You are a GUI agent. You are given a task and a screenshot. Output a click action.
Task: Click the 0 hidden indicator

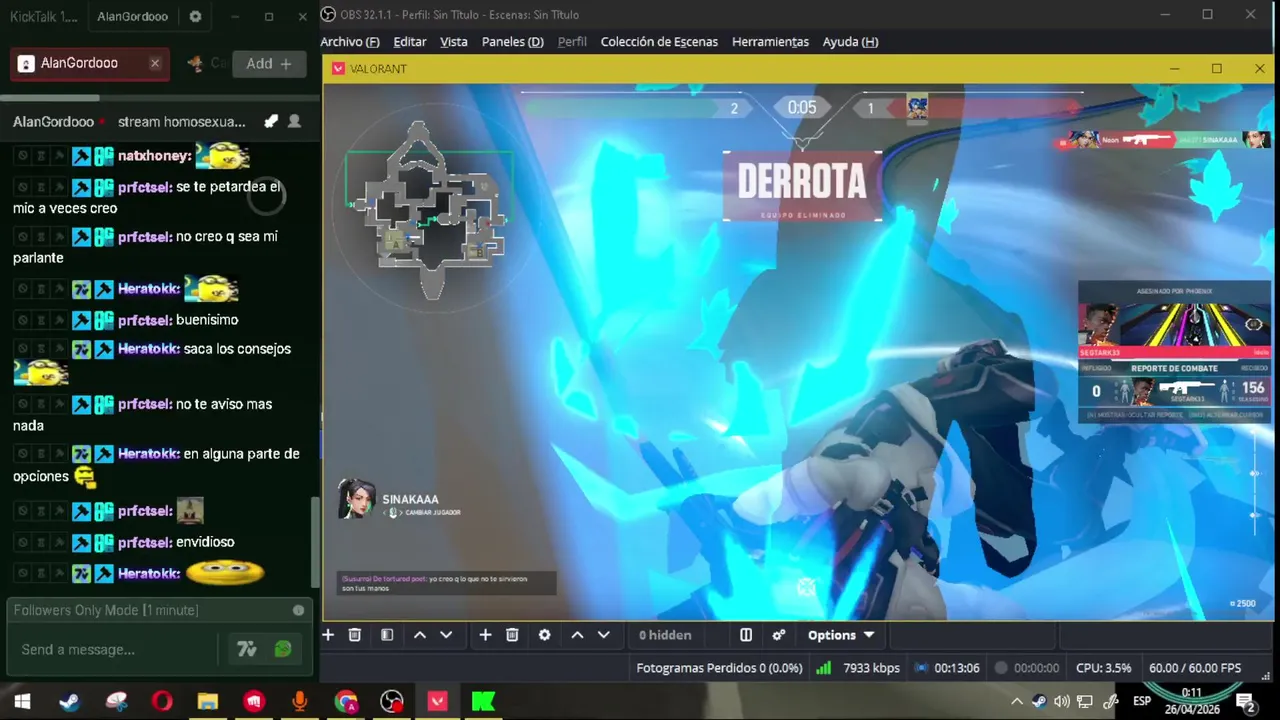pos(665,635)
